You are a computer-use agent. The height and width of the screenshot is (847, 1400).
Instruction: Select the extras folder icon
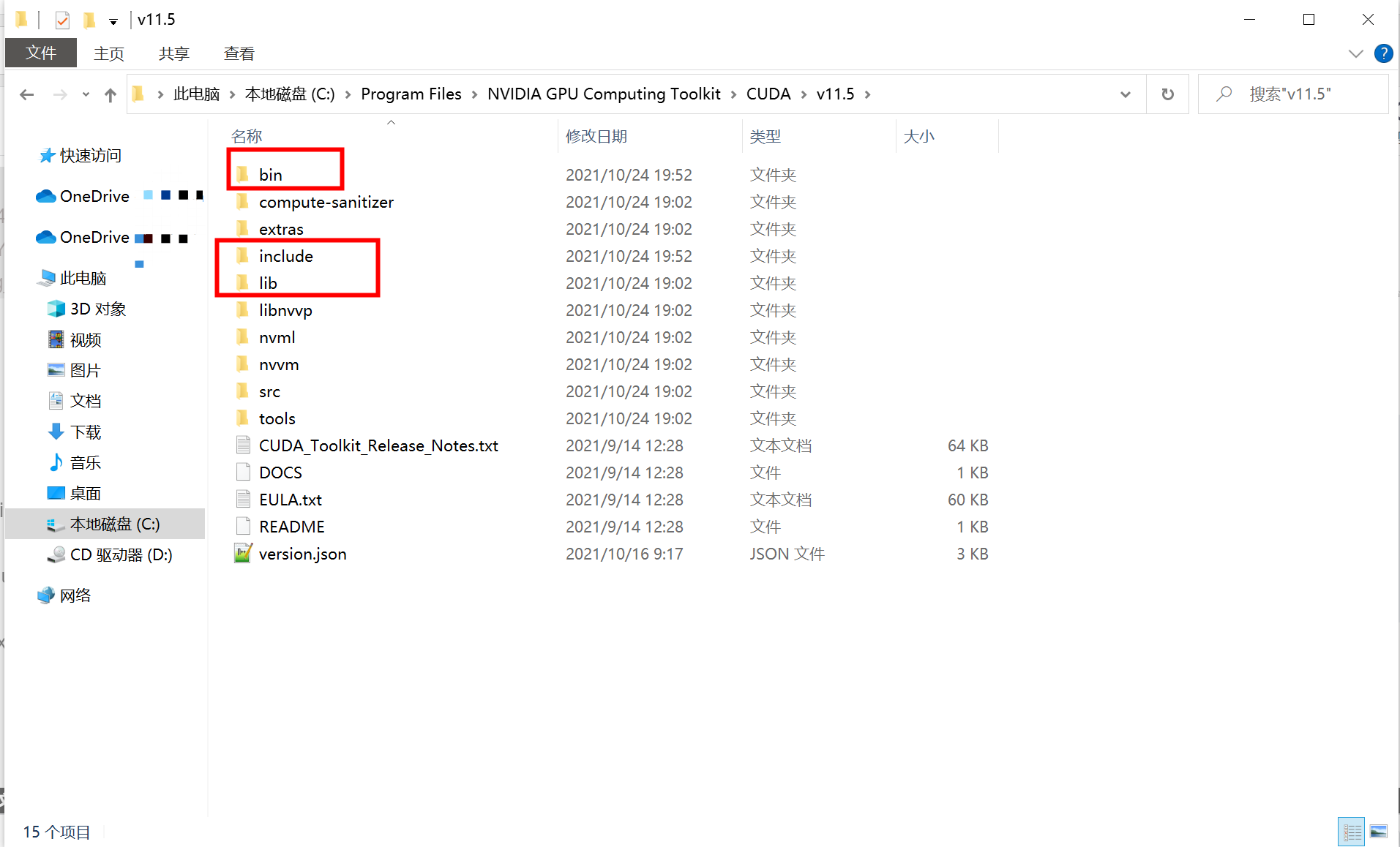[242, 228]
